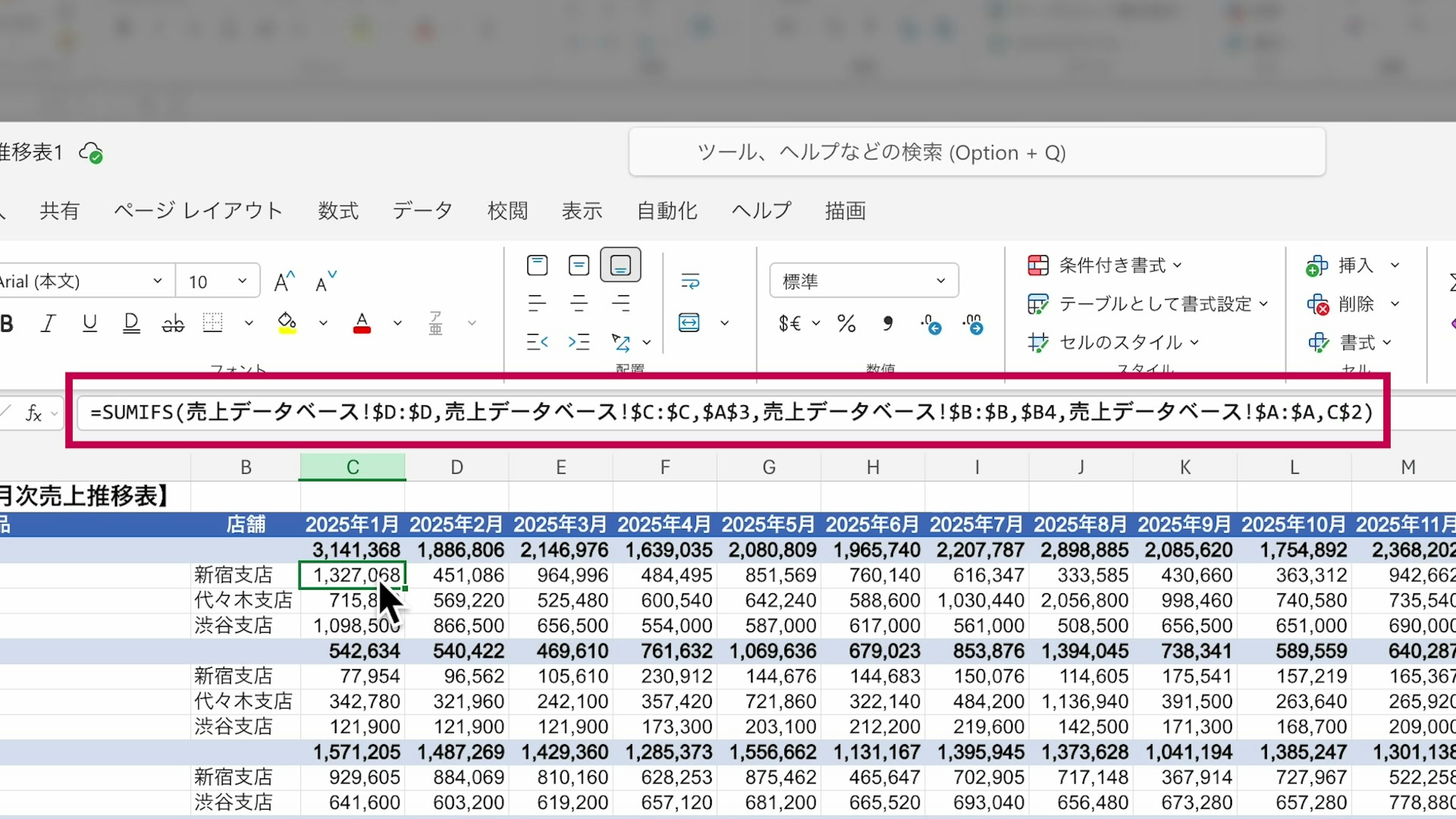
Task: Click the wrap text icon
Action: click(x=690, y=281)
